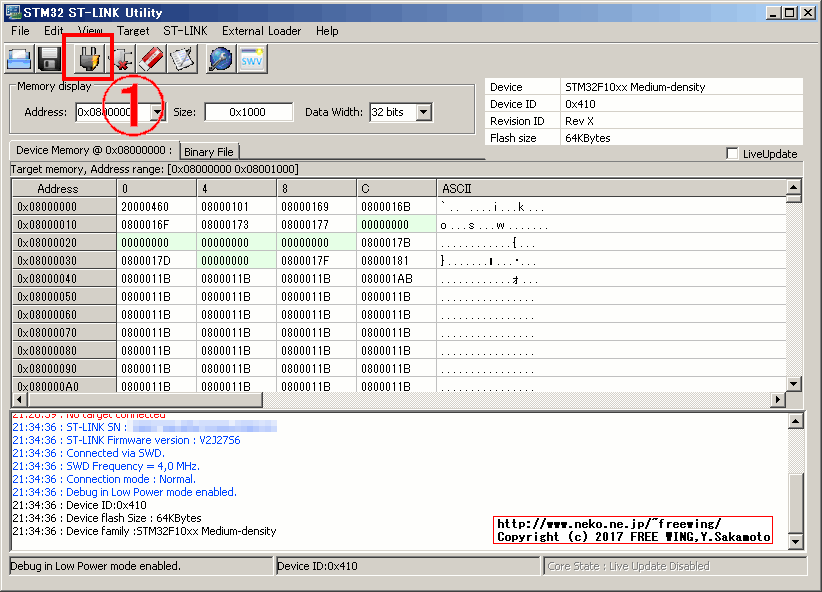Viewport: 822px width, 592px height.
Task: Click the Disconnect from target icon
Action: 121,58
